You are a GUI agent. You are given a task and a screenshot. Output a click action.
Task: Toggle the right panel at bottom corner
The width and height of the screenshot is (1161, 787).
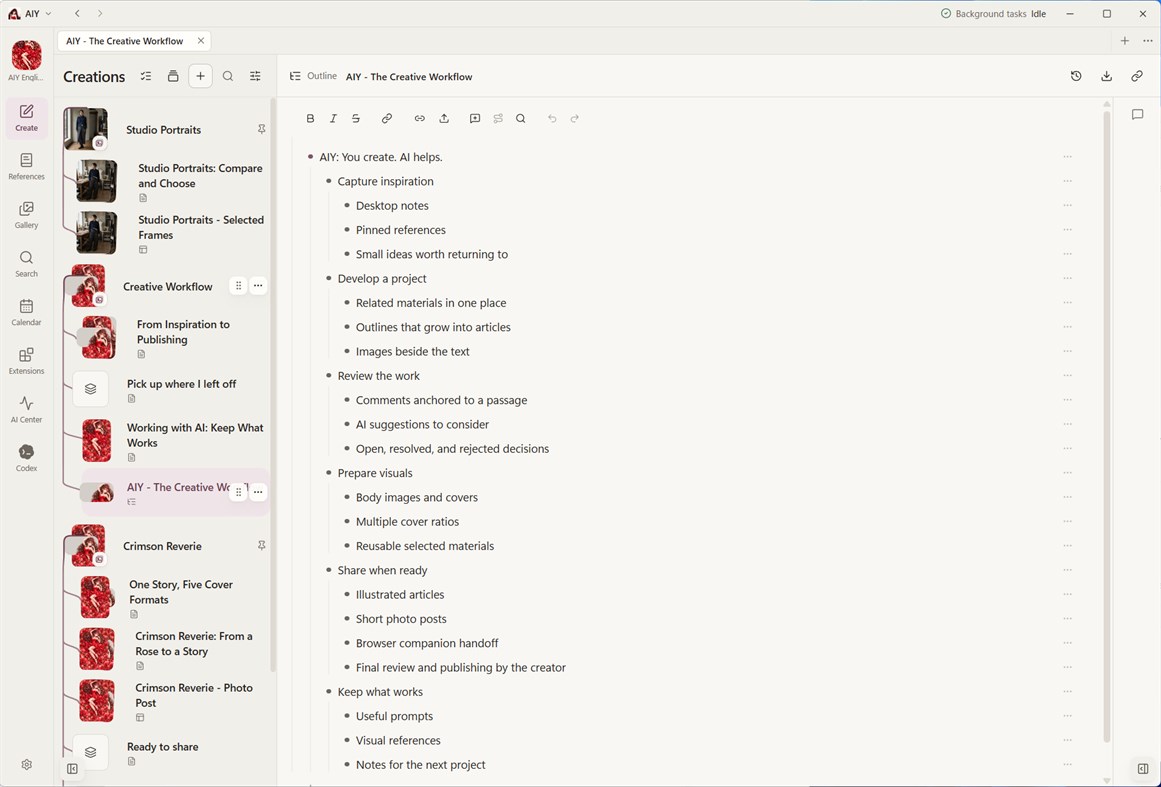[1143, 768]
